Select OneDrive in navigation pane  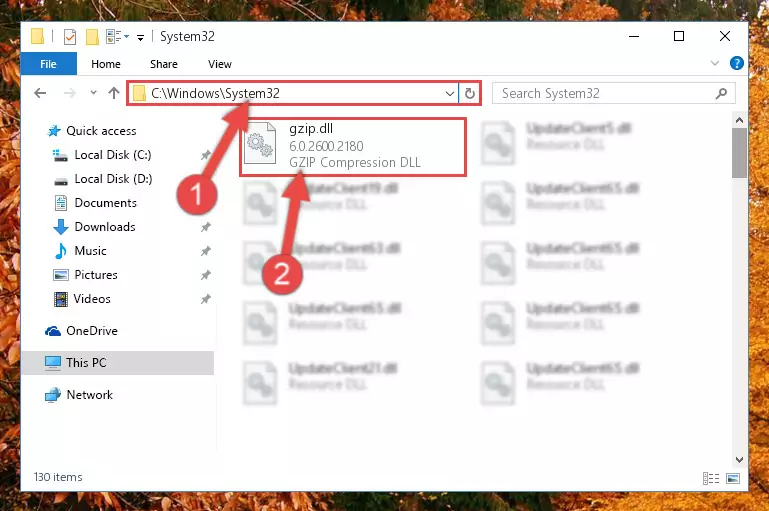click(x=92, y=331)
